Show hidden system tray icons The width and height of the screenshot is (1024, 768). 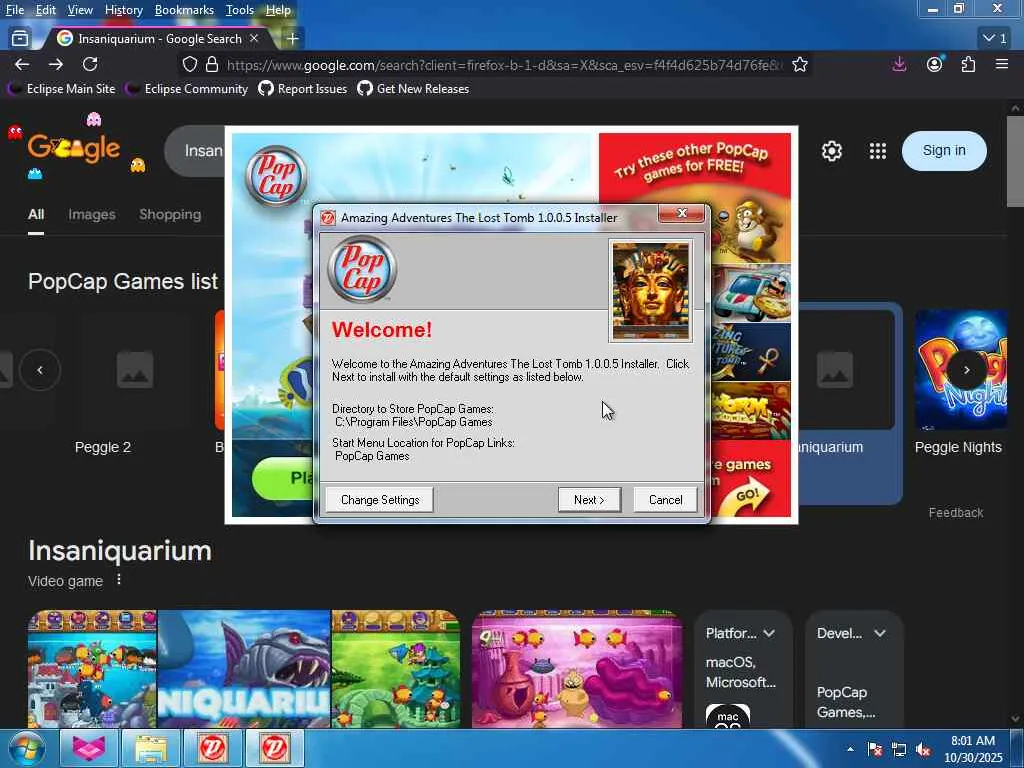tap(850, 749)
